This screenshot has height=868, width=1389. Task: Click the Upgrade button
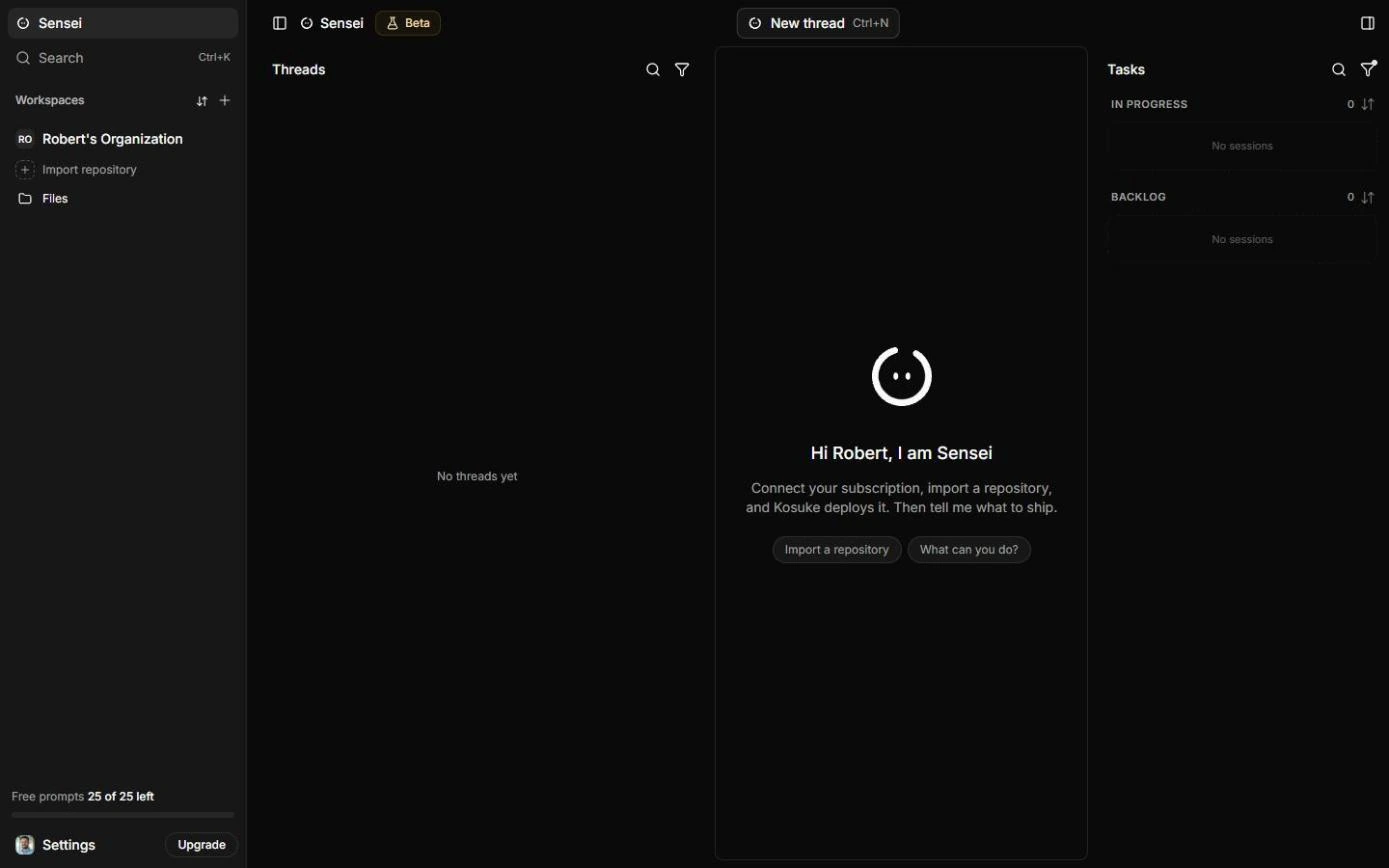point(201,845)
